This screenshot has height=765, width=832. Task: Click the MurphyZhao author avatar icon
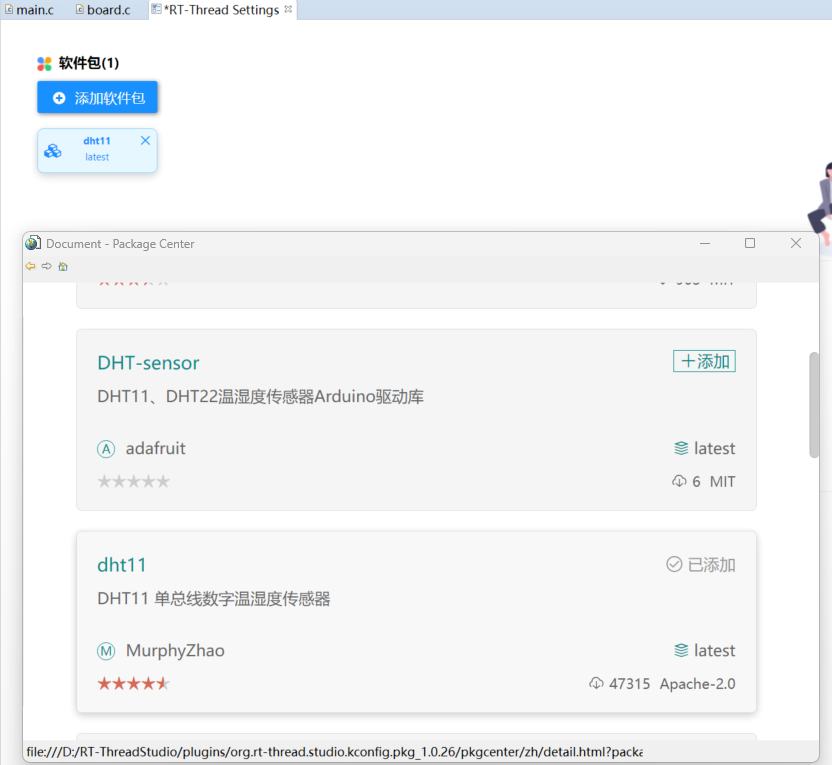click(x=106, y=650)
